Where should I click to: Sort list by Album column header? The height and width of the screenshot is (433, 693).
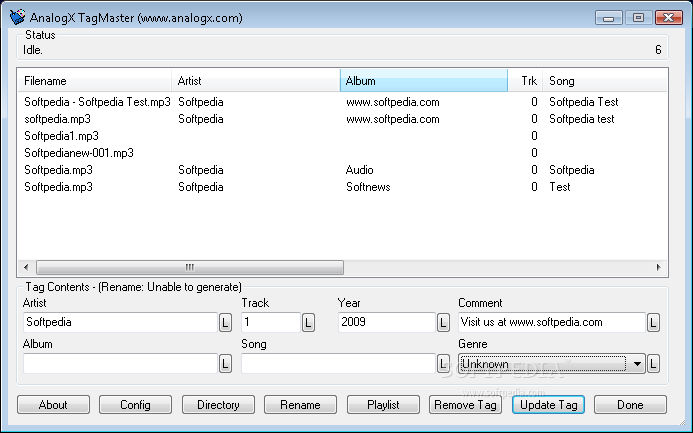coord(423,80)
